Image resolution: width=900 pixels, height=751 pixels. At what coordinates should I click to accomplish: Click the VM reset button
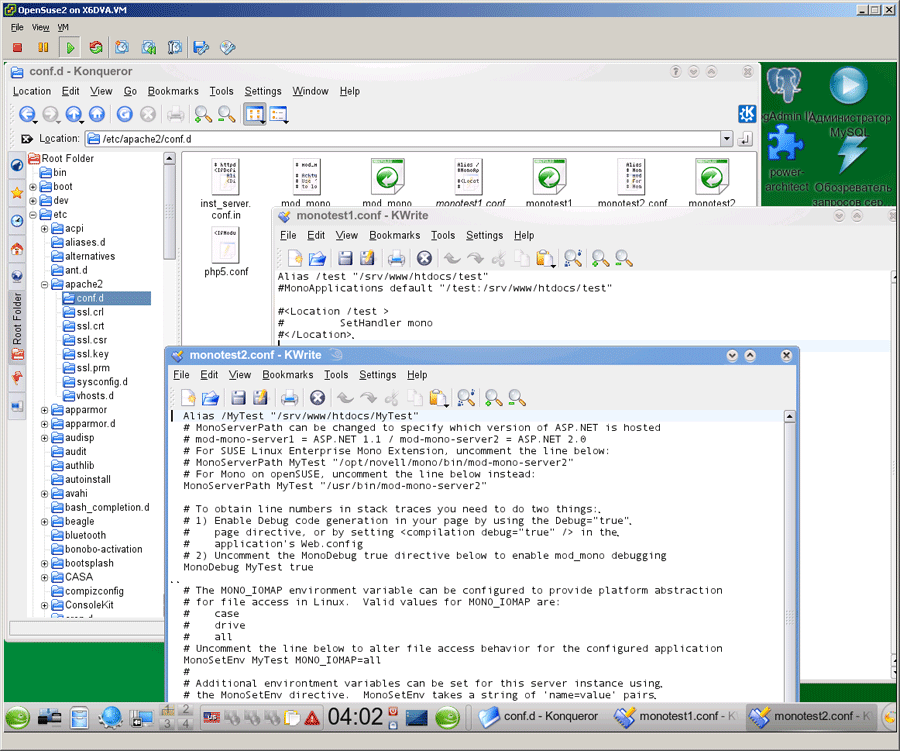[x=96, y=48]
